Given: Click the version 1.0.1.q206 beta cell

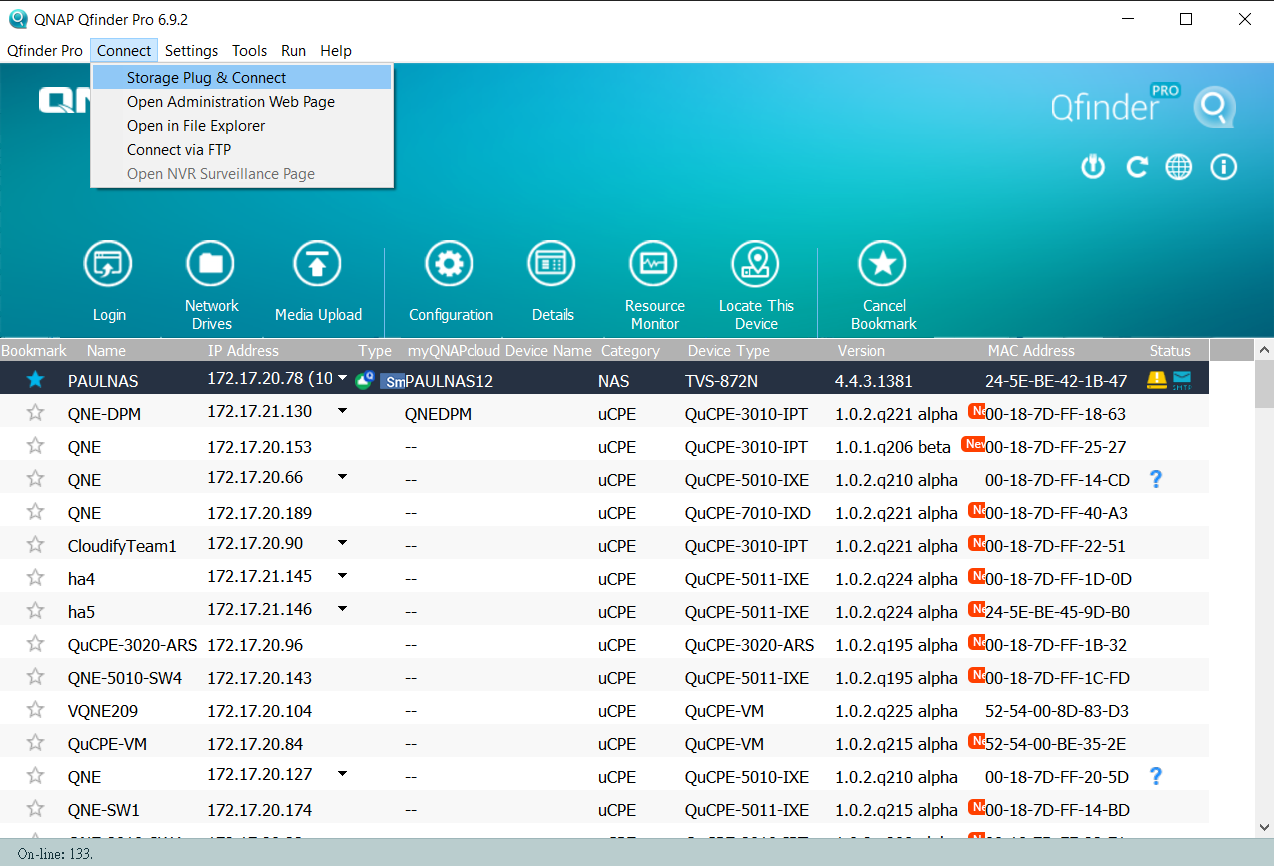Looking at the screenshot, I should 893,447.
